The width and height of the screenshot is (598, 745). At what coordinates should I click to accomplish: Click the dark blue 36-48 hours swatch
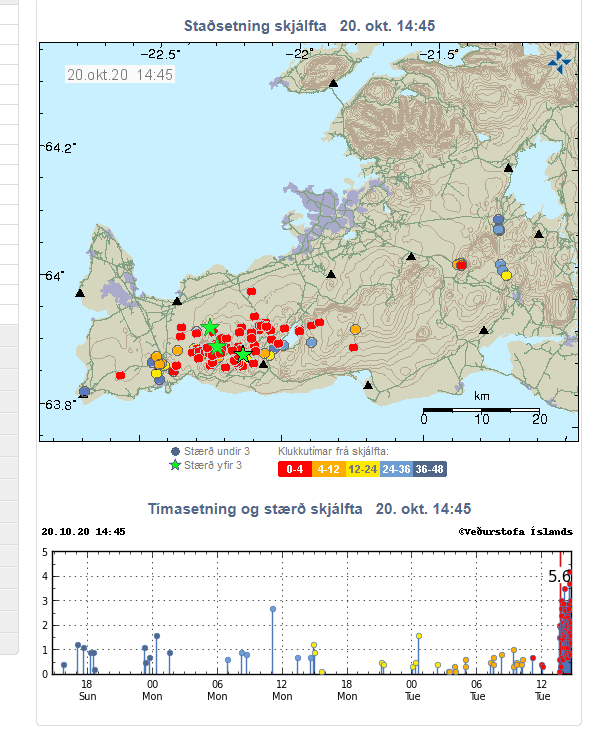[430, 469]
